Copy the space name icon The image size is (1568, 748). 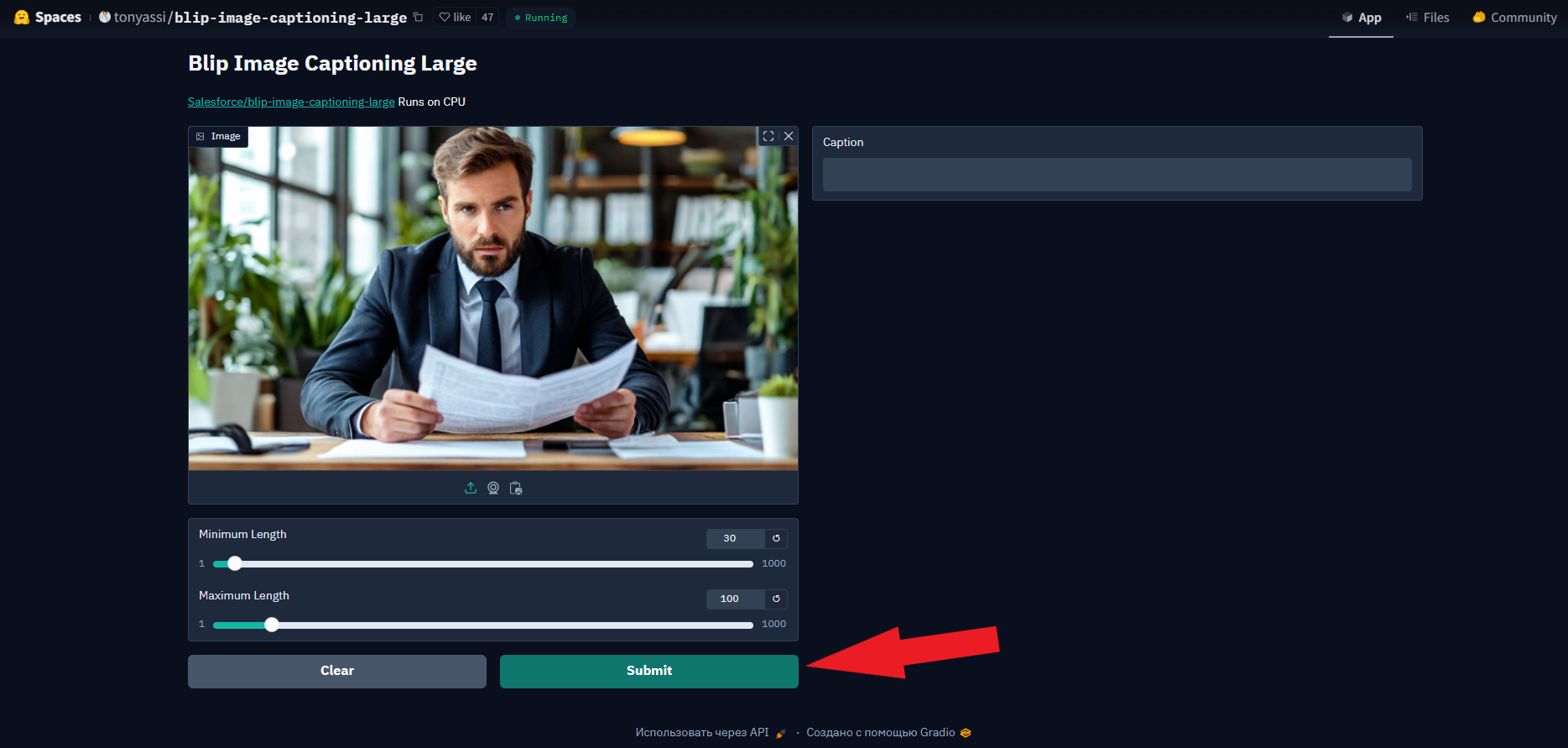pos(418,17)
